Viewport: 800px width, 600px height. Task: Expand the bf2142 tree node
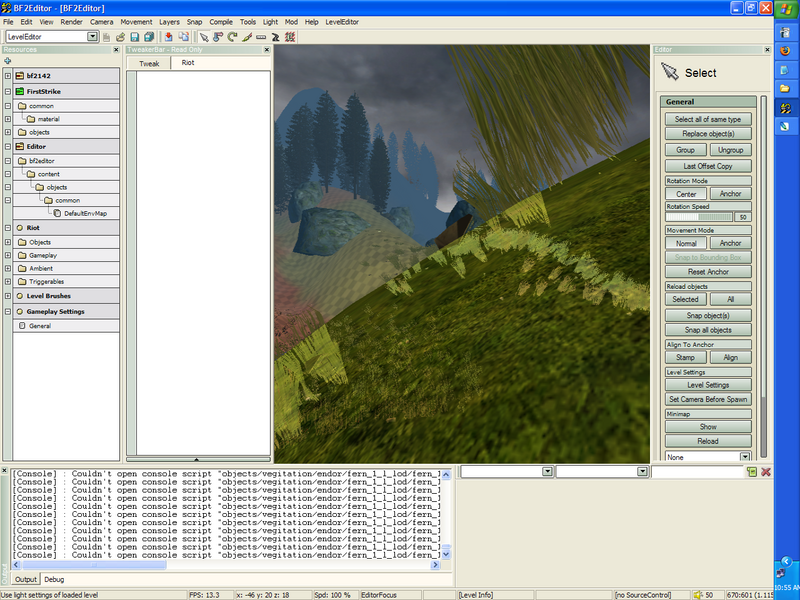[x=8, y=76]
